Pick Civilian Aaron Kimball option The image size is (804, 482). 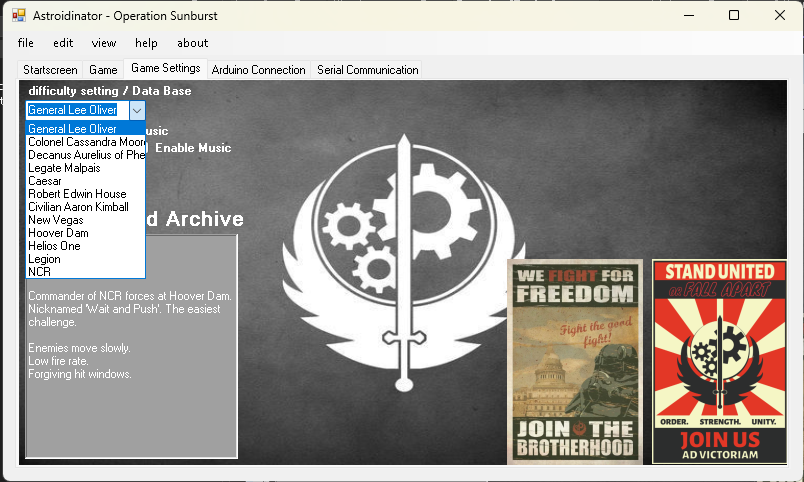point(86,207)
